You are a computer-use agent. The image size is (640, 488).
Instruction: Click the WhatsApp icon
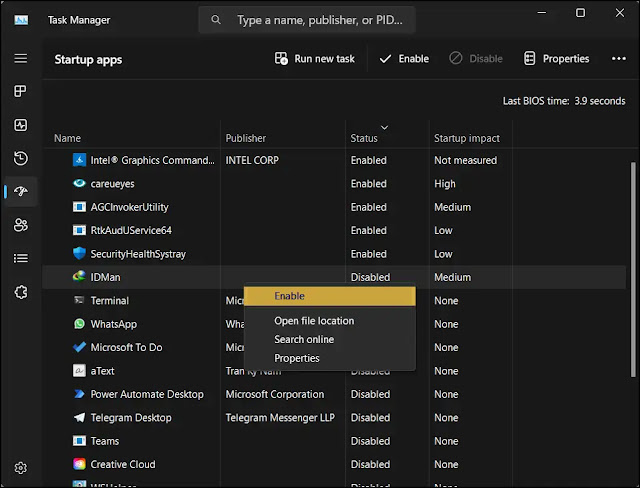coord(79,324)
